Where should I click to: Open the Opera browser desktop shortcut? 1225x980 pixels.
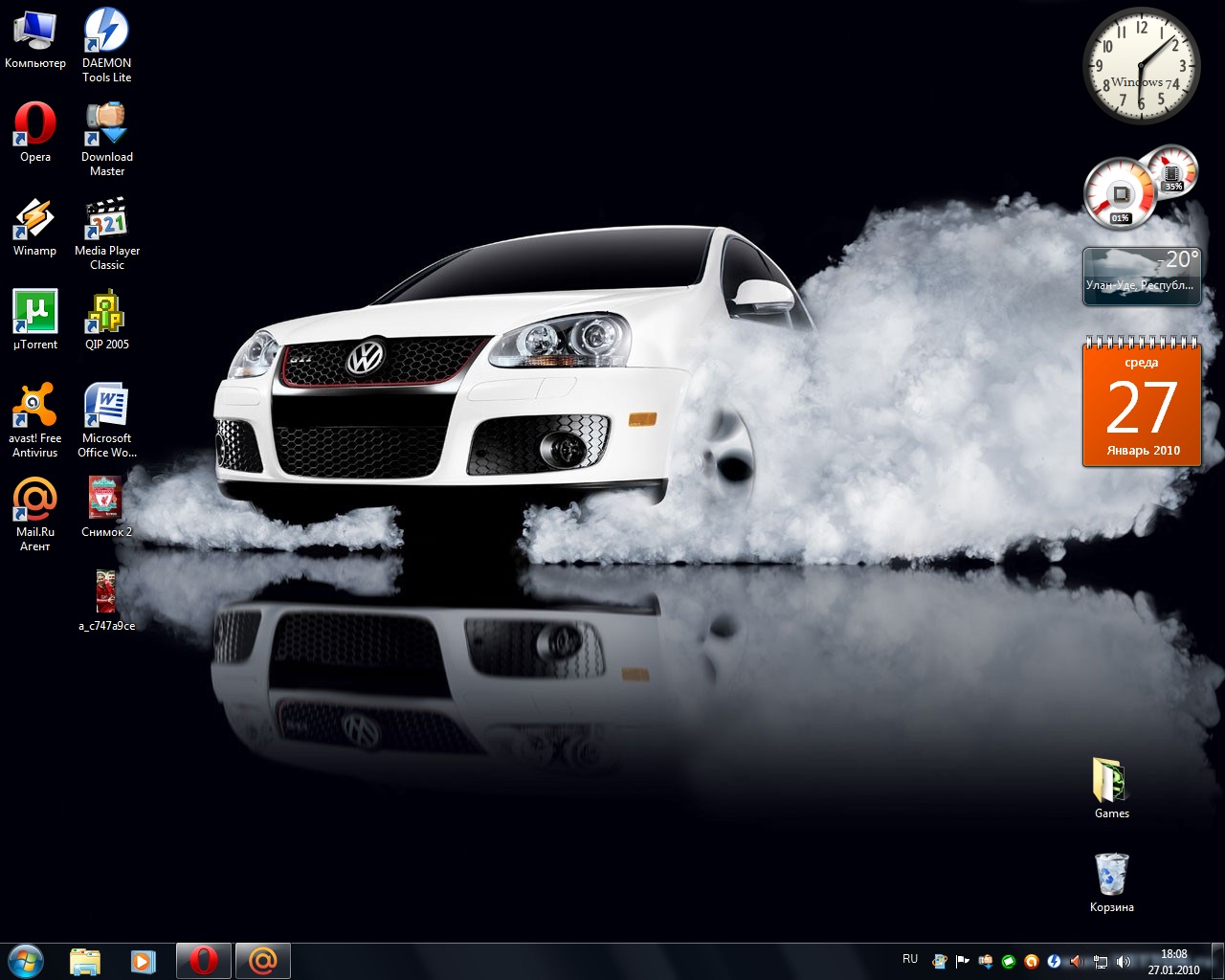[x=35, y=126]
